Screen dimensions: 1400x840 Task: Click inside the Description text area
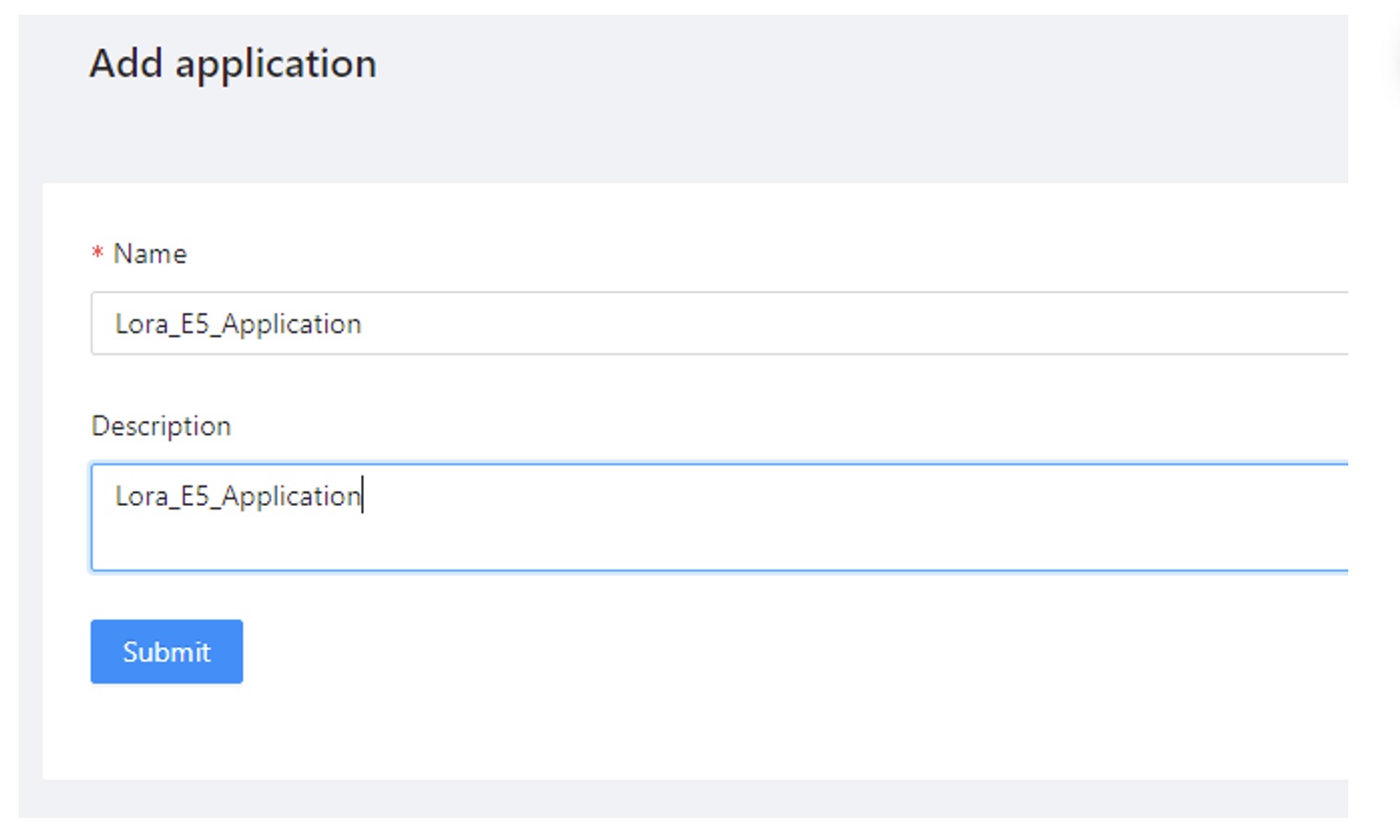(x=646, y=517)
